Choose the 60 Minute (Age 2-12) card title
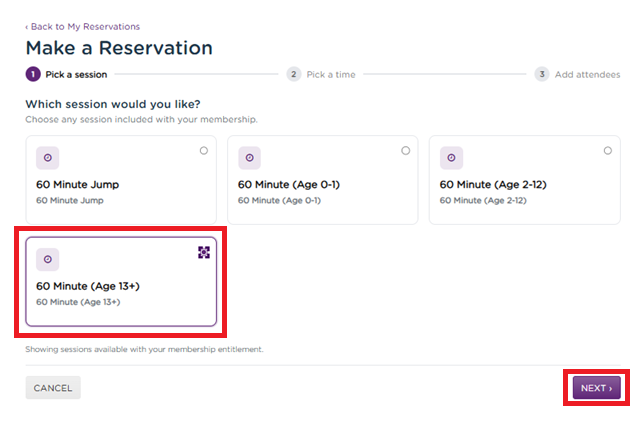 coord(493,184)
